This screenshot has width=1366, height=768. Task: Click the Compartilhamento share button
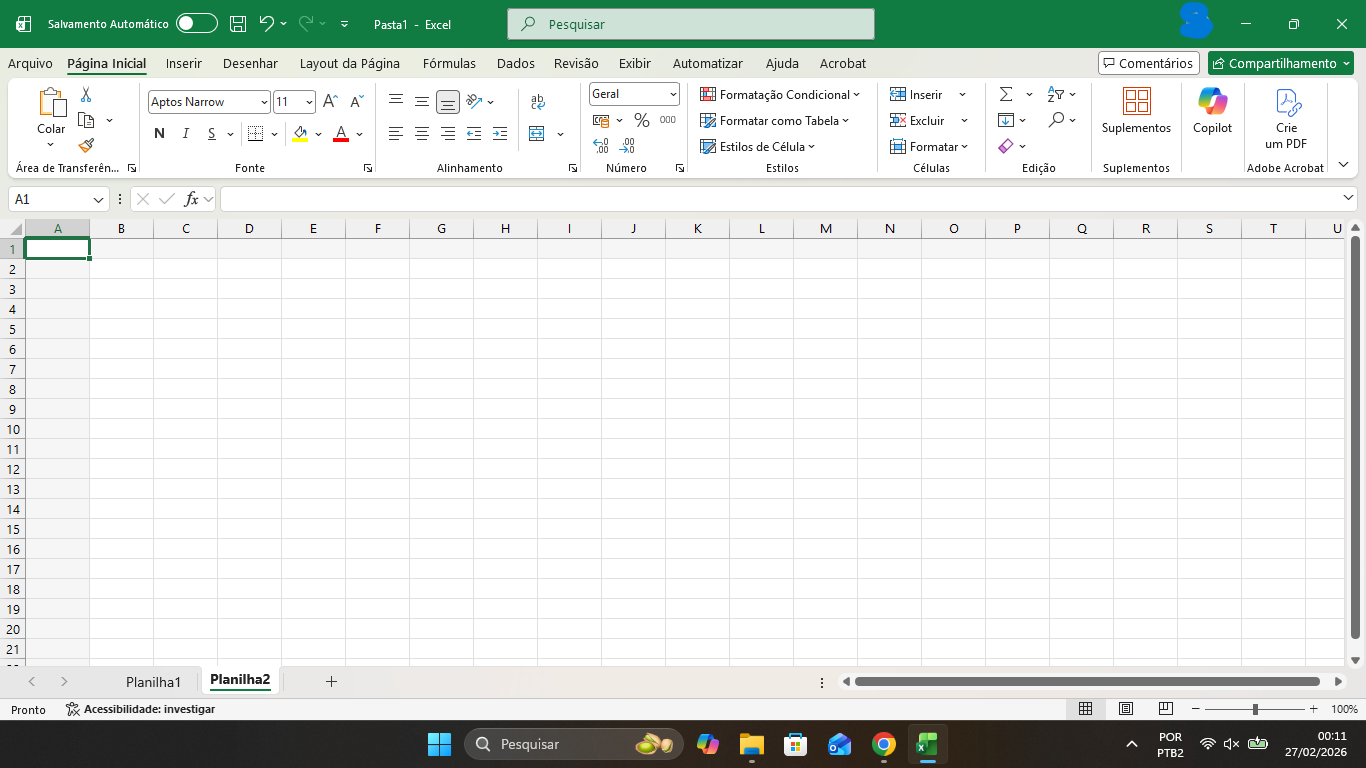tap(1281, 63)
